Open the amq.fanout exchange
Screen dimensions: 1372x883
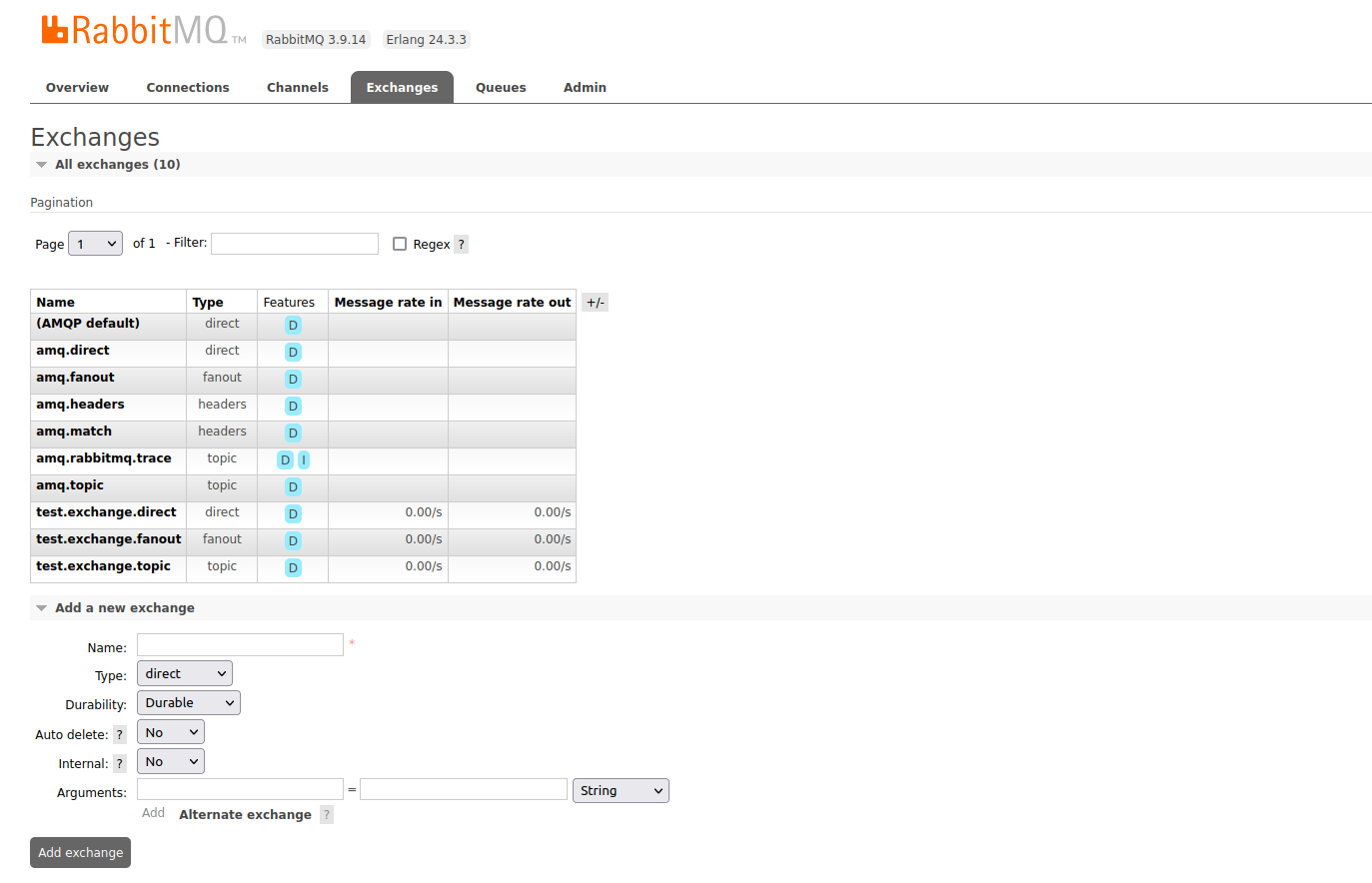click(75, 378)
